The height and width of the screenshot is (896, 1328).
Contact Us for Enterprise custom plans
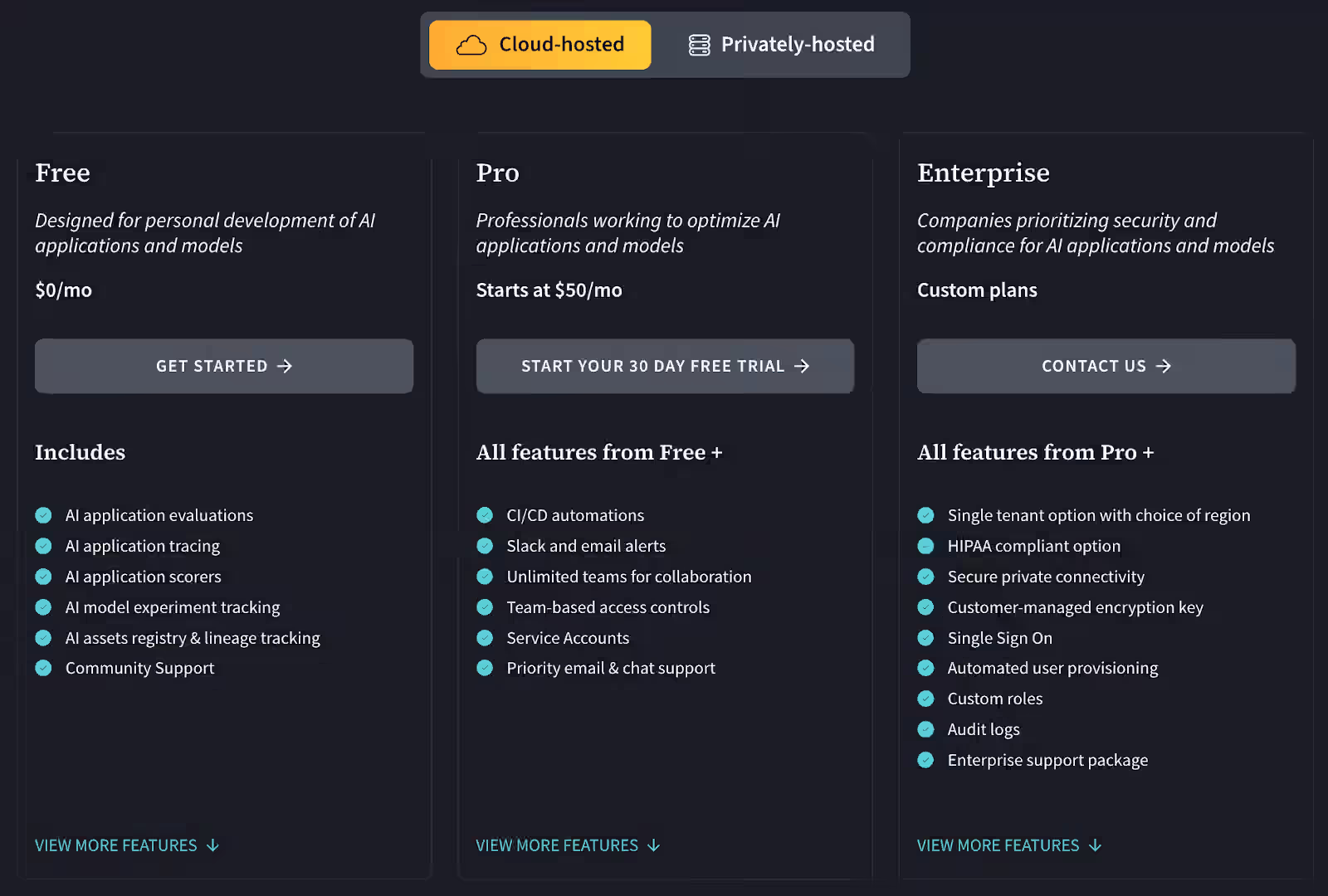pos(1106,366)
